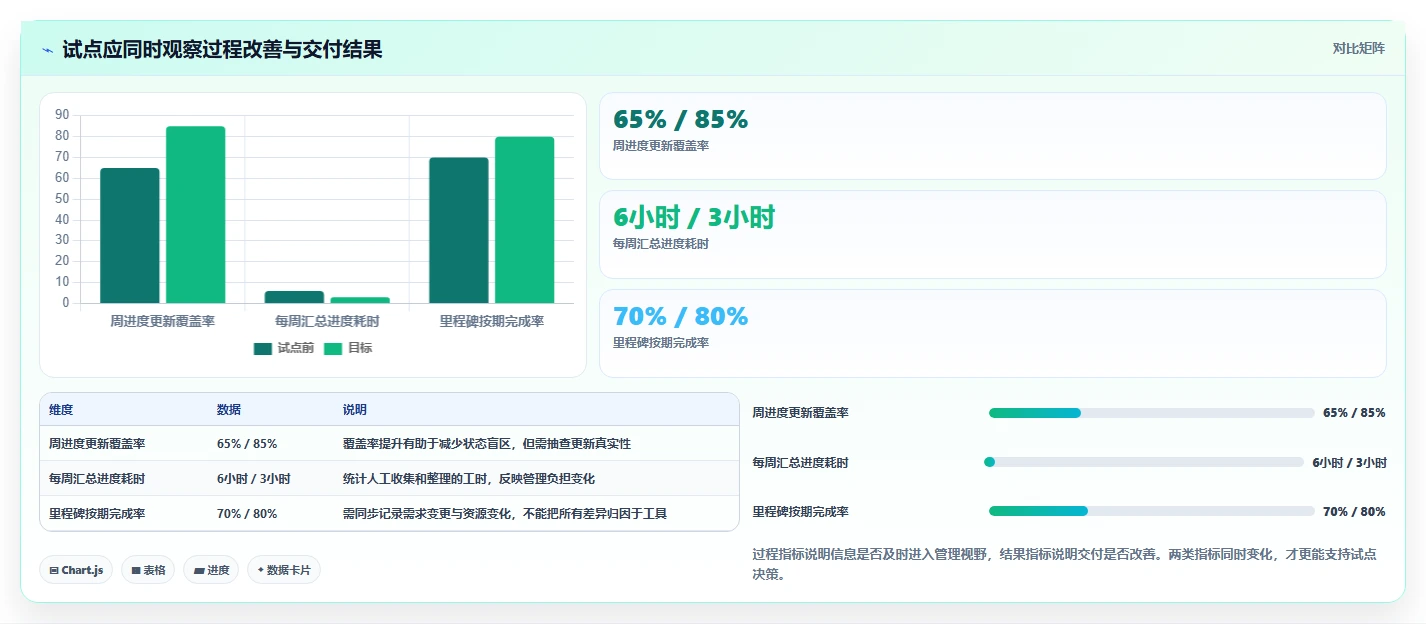Toggle the 试点前 legend swatch
The height and width of the screenshot is (624, 1426).
pos(263,348)
